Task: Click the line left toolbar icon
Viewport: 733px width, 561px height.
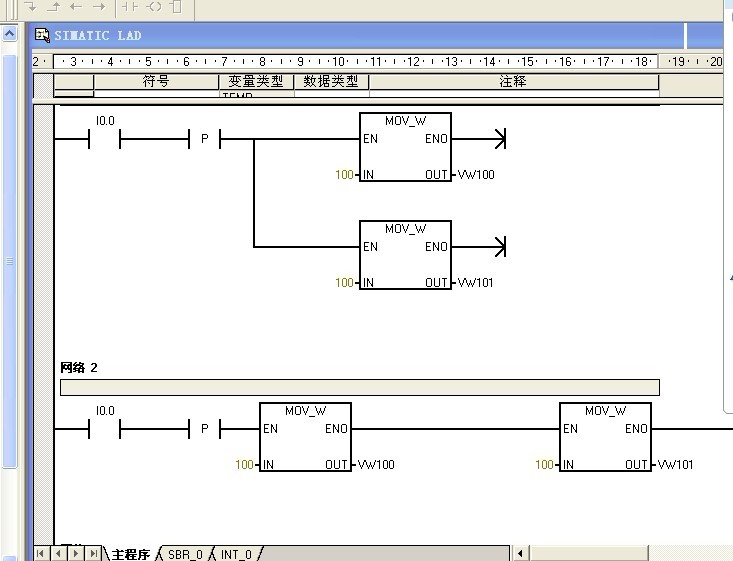Action: pyautogui.click(x=76, y=7)
